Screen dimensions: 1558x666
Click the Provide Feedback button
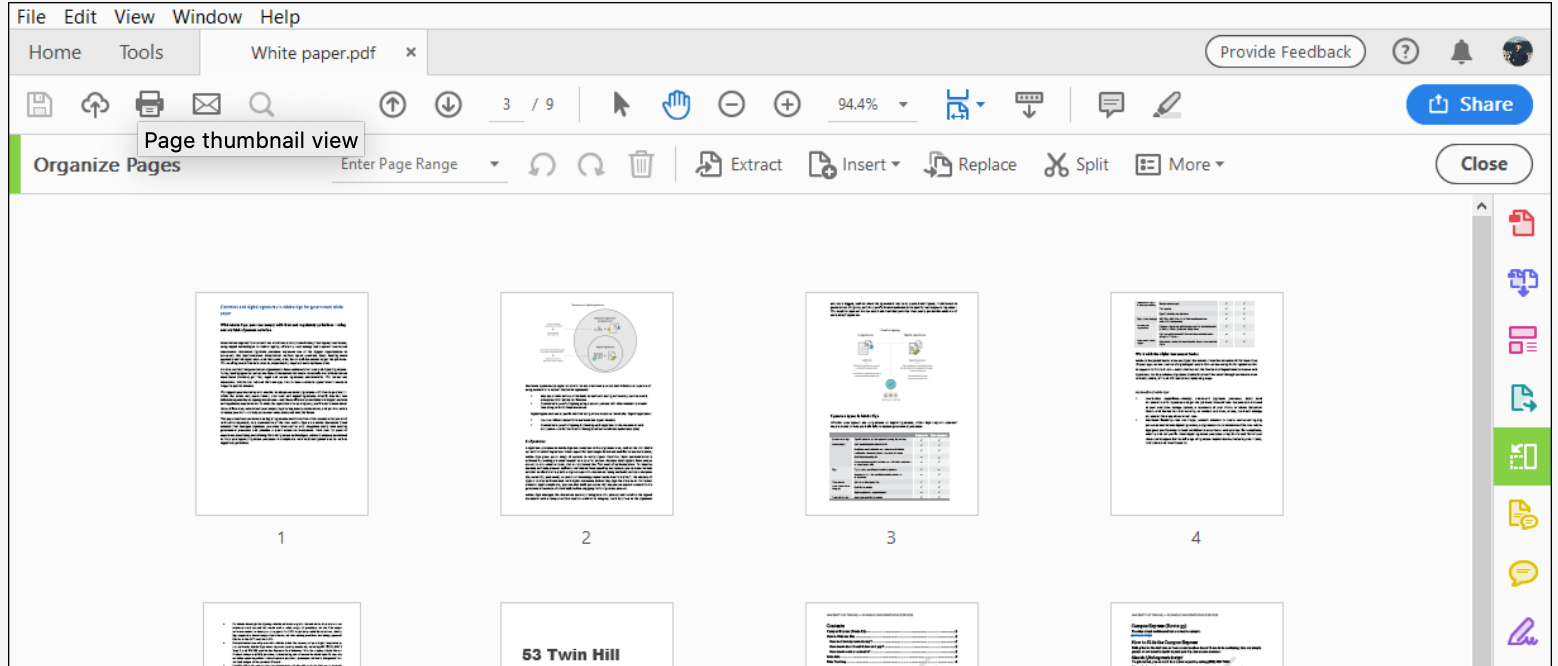coord(1285,51)
